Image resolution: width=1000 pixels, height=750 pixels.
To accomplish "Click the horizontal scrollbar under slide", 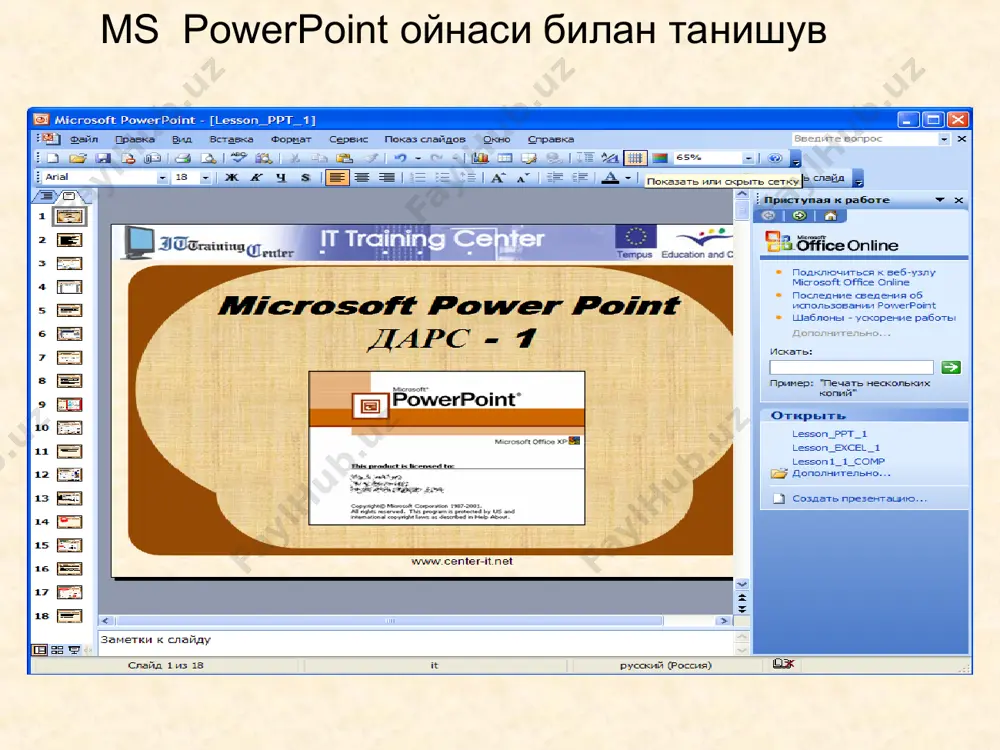I will pyautogui.click(x=416, y=621).
